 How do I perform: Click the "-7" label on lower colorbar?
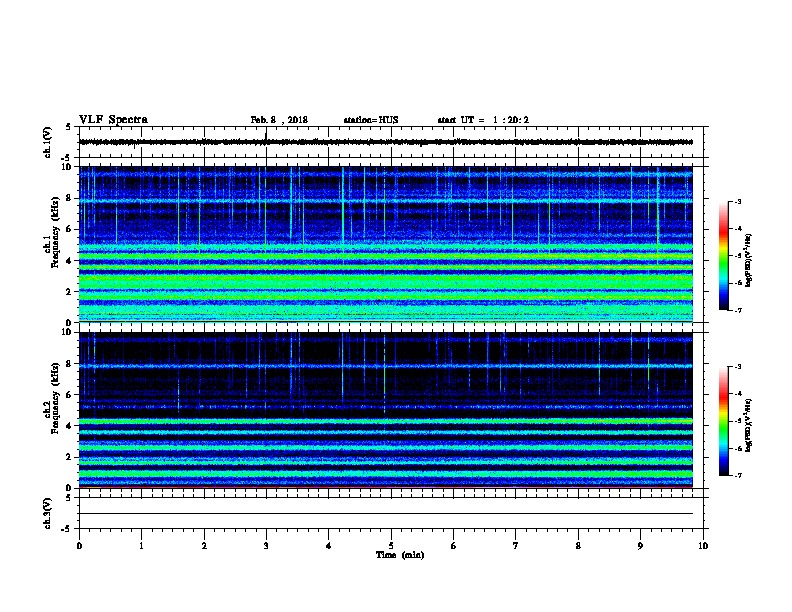point(737,475)
